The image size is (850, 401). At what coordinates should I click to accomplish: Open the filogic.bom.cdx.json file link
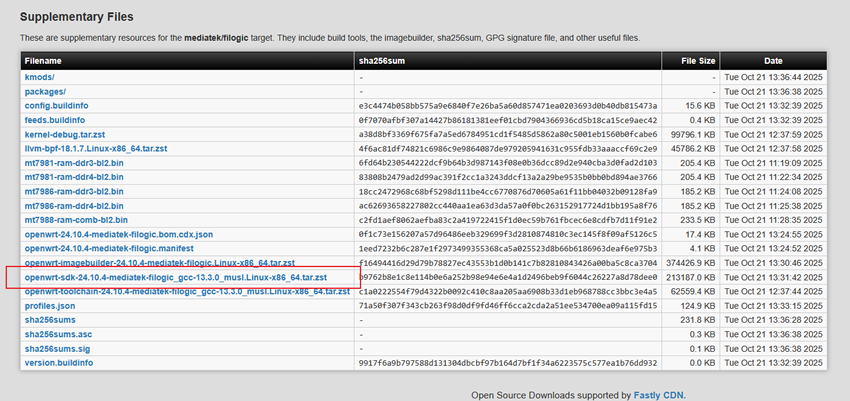[132, 234]
